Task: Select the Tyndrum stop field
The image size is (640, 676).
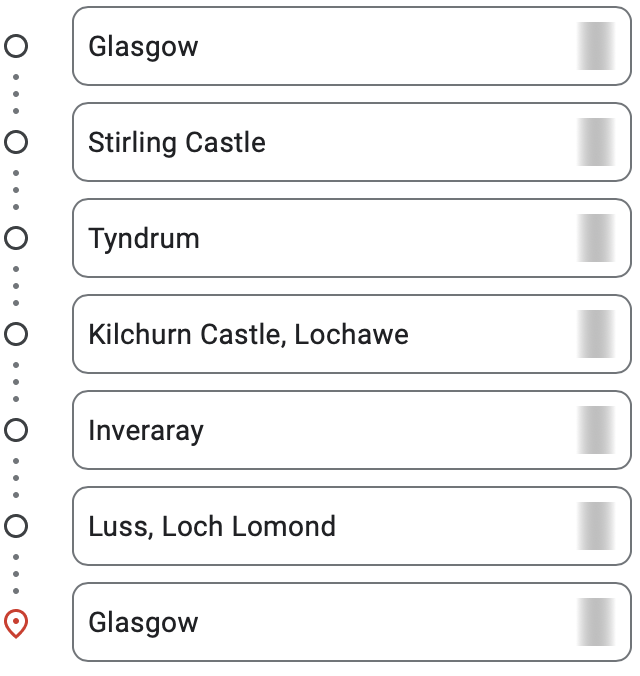Action: pyautogui.click(x=352, y=238)
